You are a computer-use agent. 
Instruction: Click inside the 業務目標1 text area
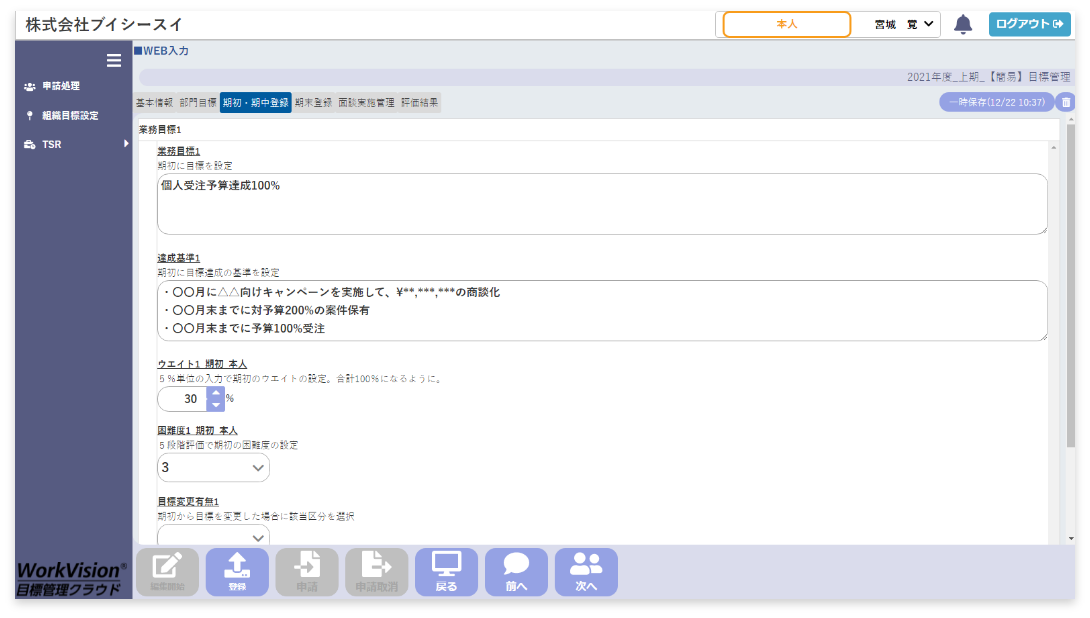(600, 205)
